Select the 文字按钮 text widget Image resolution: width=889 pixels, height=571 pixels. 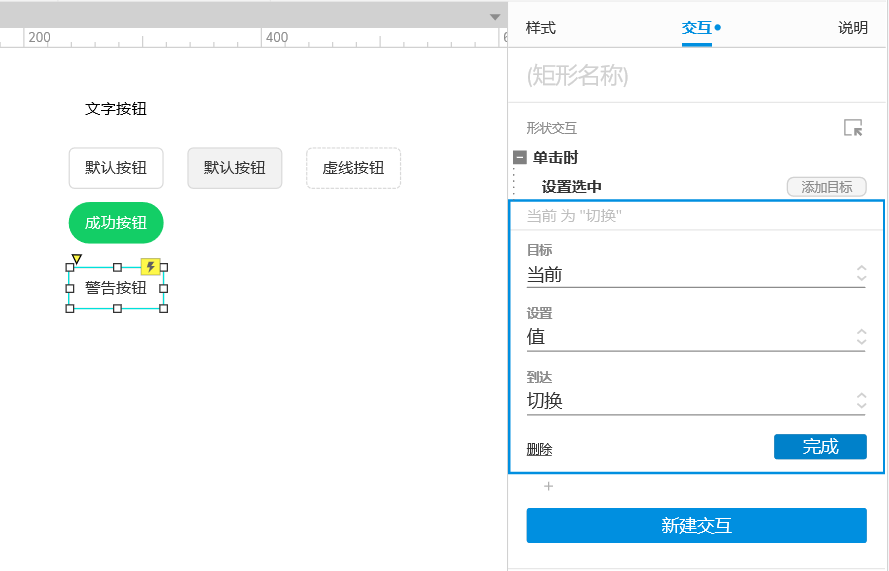pos(116,109)
